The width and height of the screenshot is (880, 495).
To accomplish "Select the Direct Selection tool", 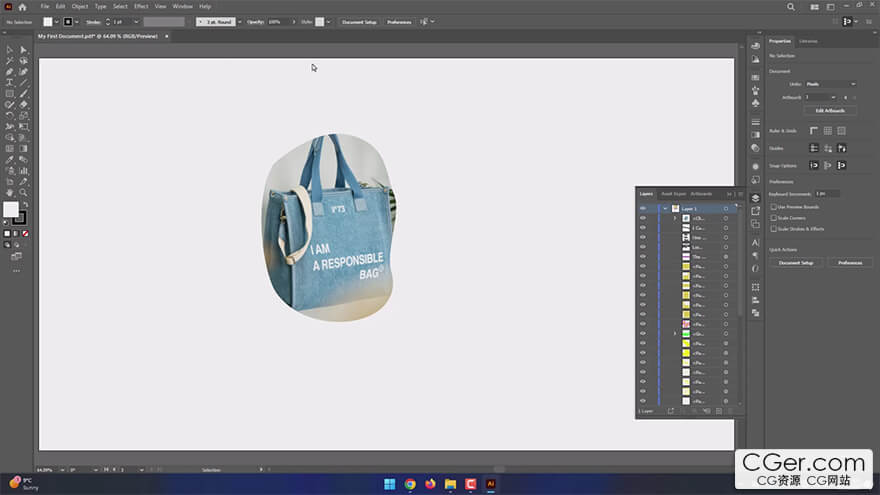I will click(x=24, y=49).
